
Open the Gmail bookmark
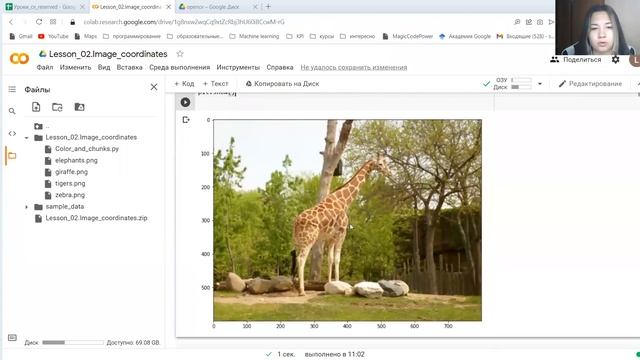coord(20,36)
